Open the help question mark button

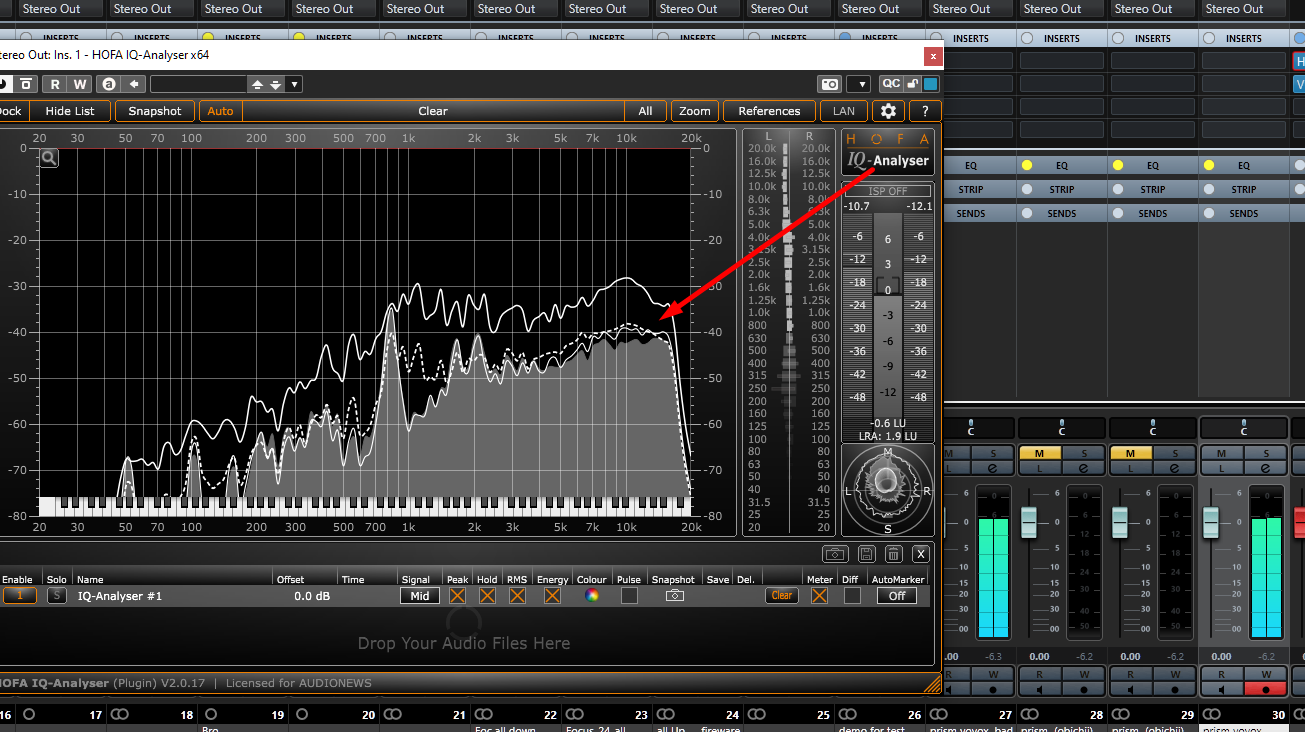tap(925, 111)
